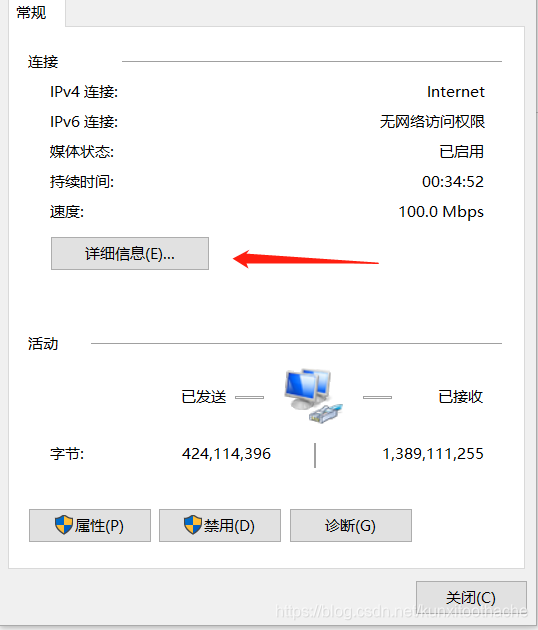Click the red arrow annotation
This screenshot has height=630, width=538.
(306, 259)
